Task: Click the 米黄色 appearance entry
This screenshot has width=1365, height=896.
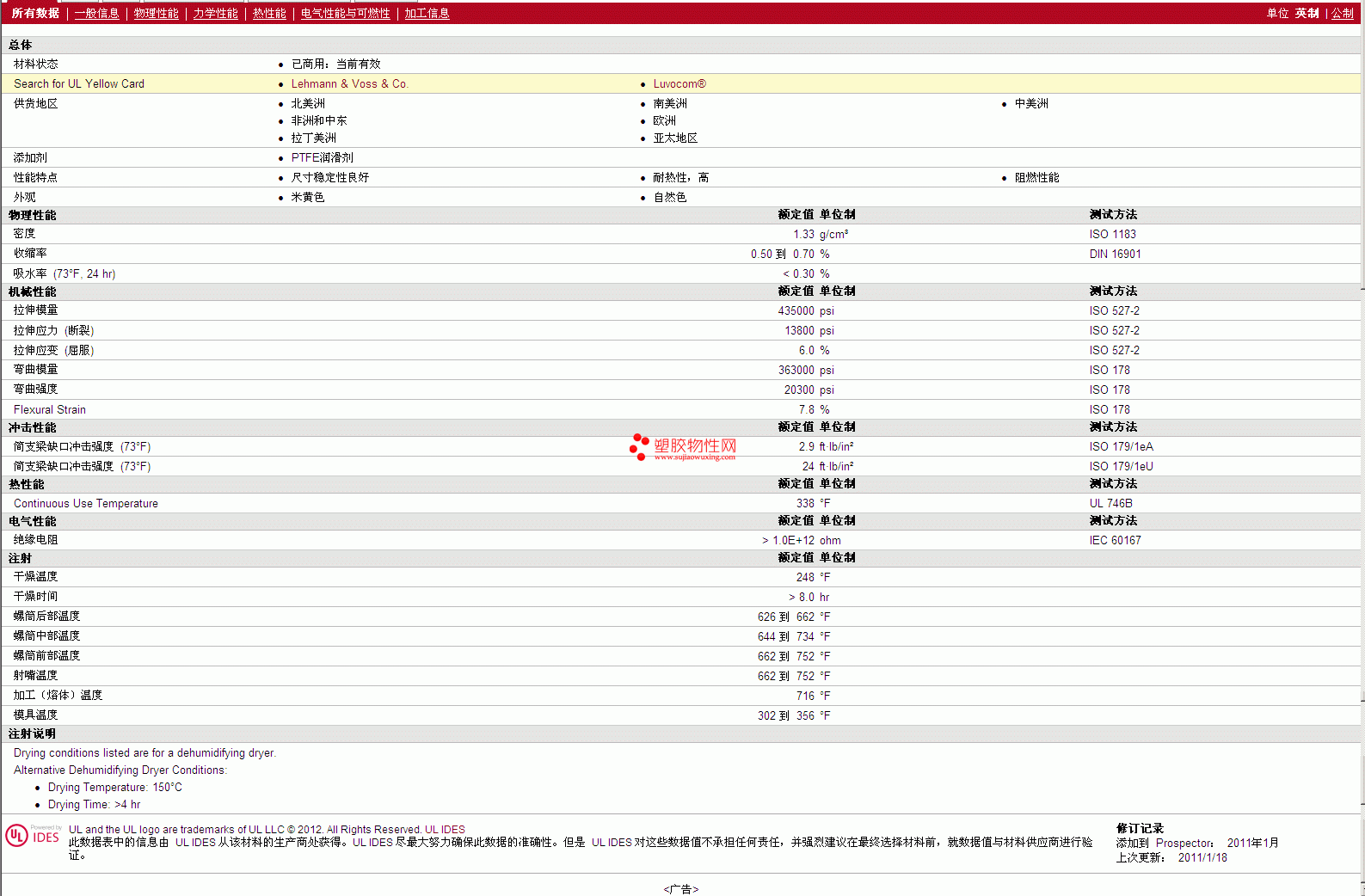Action: (x=307, y=197)
